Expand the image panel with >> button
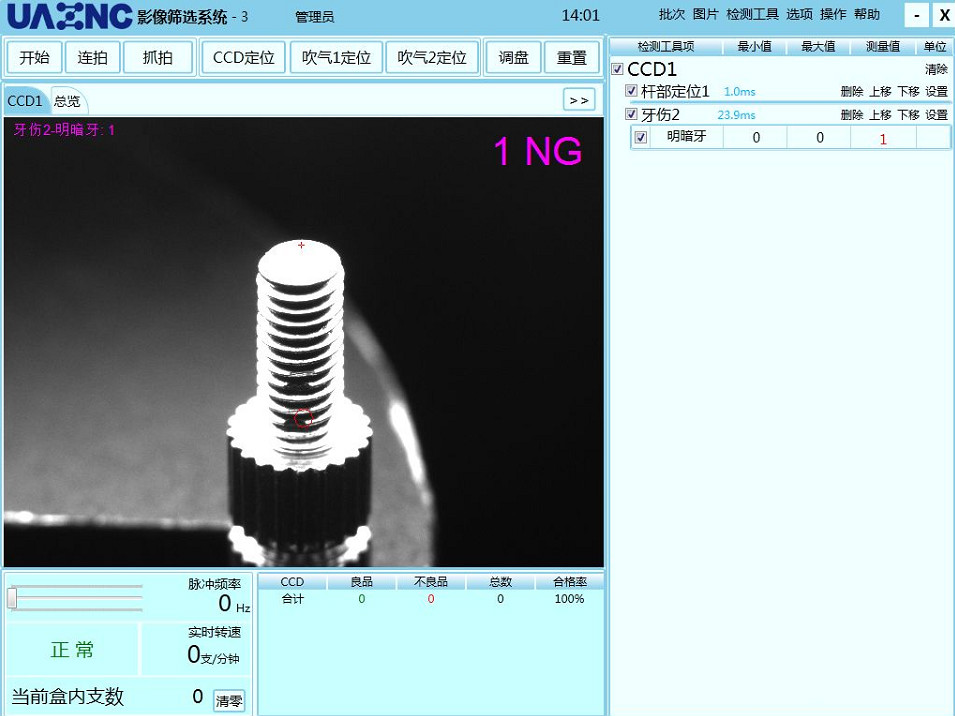This screenshot has height=716, width=955. point(578,100)
